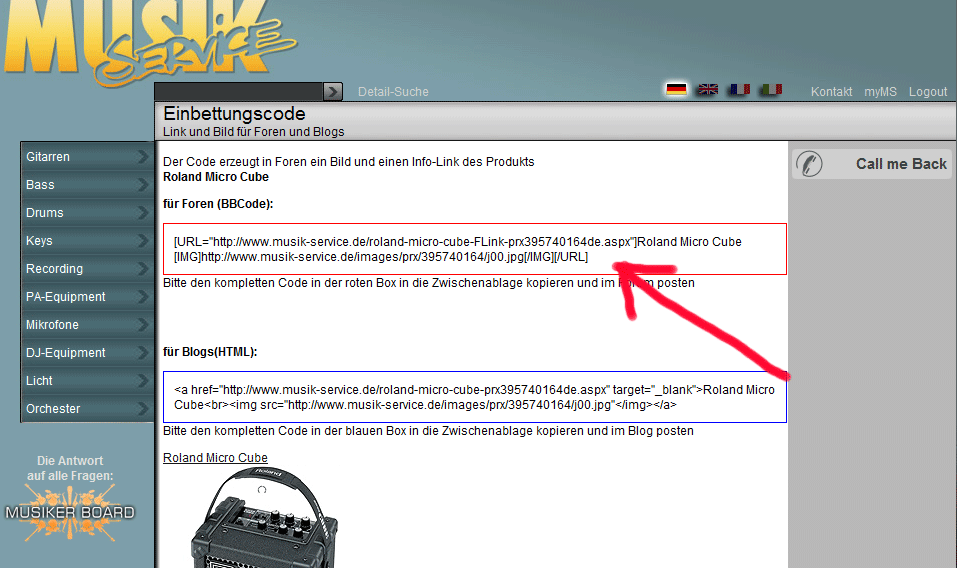
Task: Follow the Roland Micro Cube product link
Action: click(215, 458)
